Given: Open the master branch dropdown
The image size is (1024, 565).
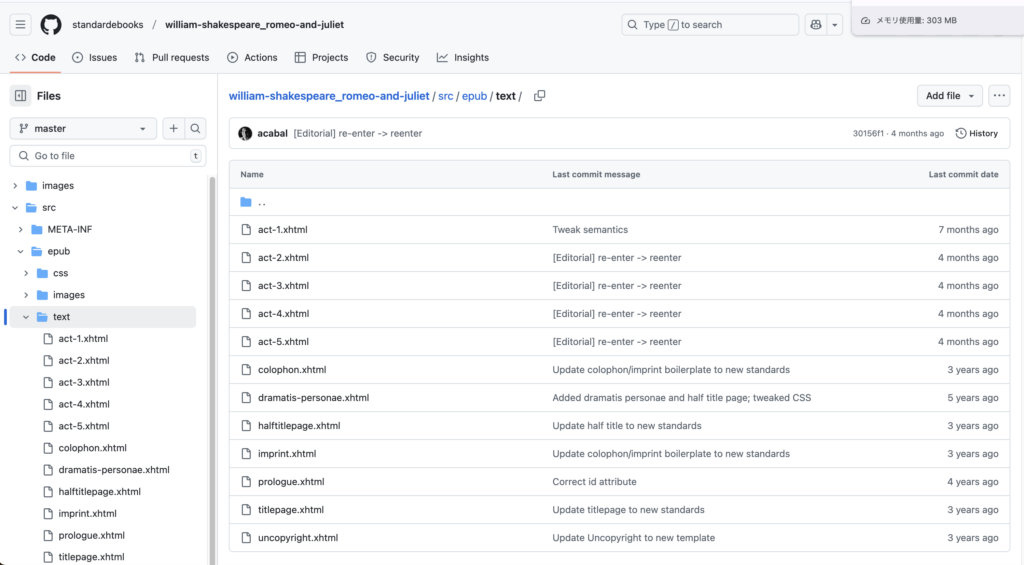Looking at the screenshot, I should pyautogui.click(x=83, y=129).
